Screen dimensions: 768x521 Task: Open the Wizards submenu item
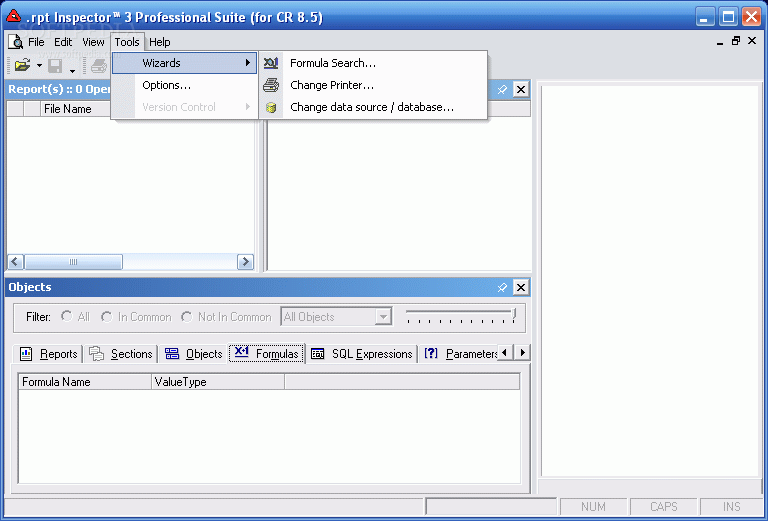point(185,63)
